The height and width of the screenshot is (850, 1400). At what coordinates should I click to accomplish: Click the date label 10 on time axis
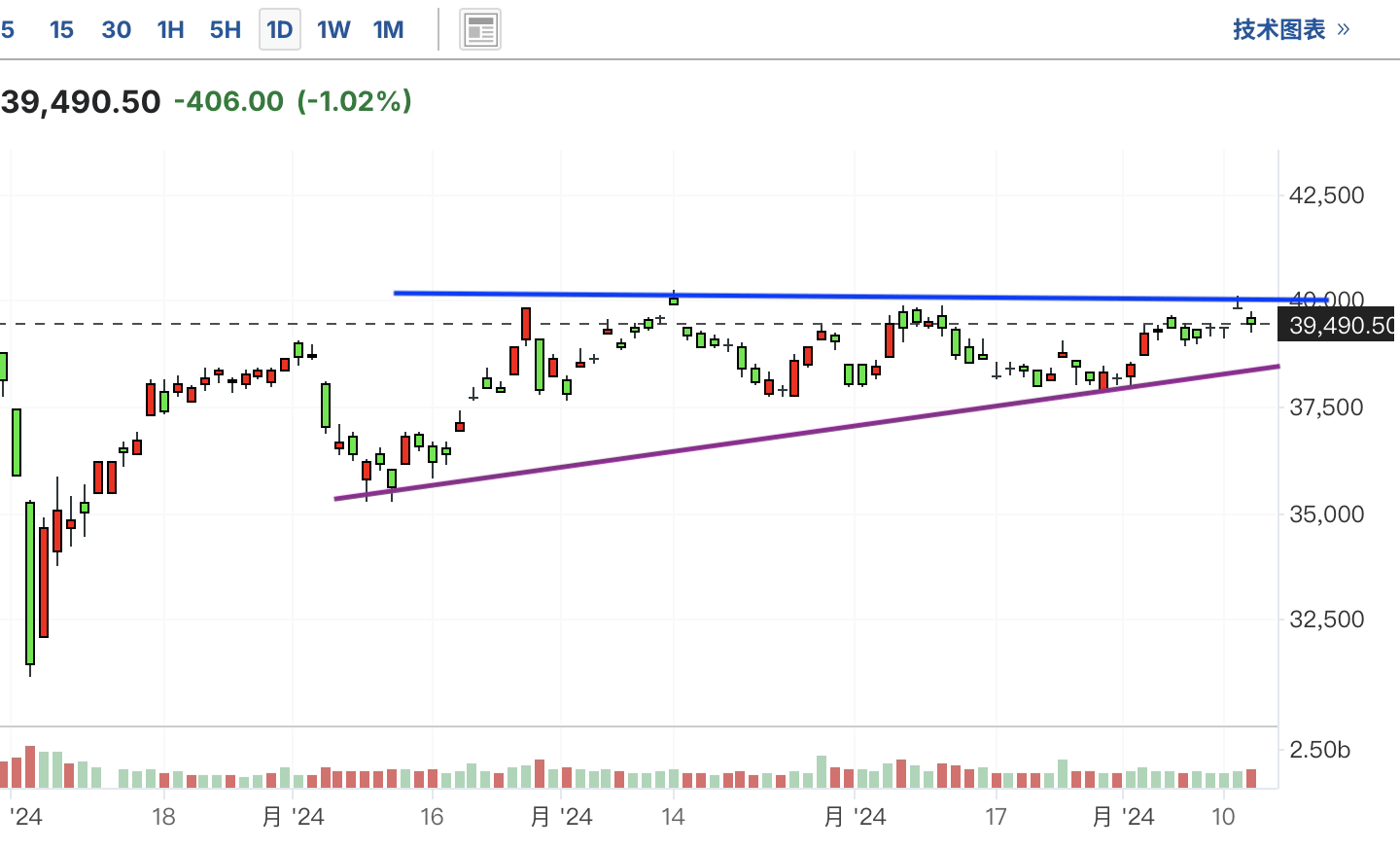1223,816
